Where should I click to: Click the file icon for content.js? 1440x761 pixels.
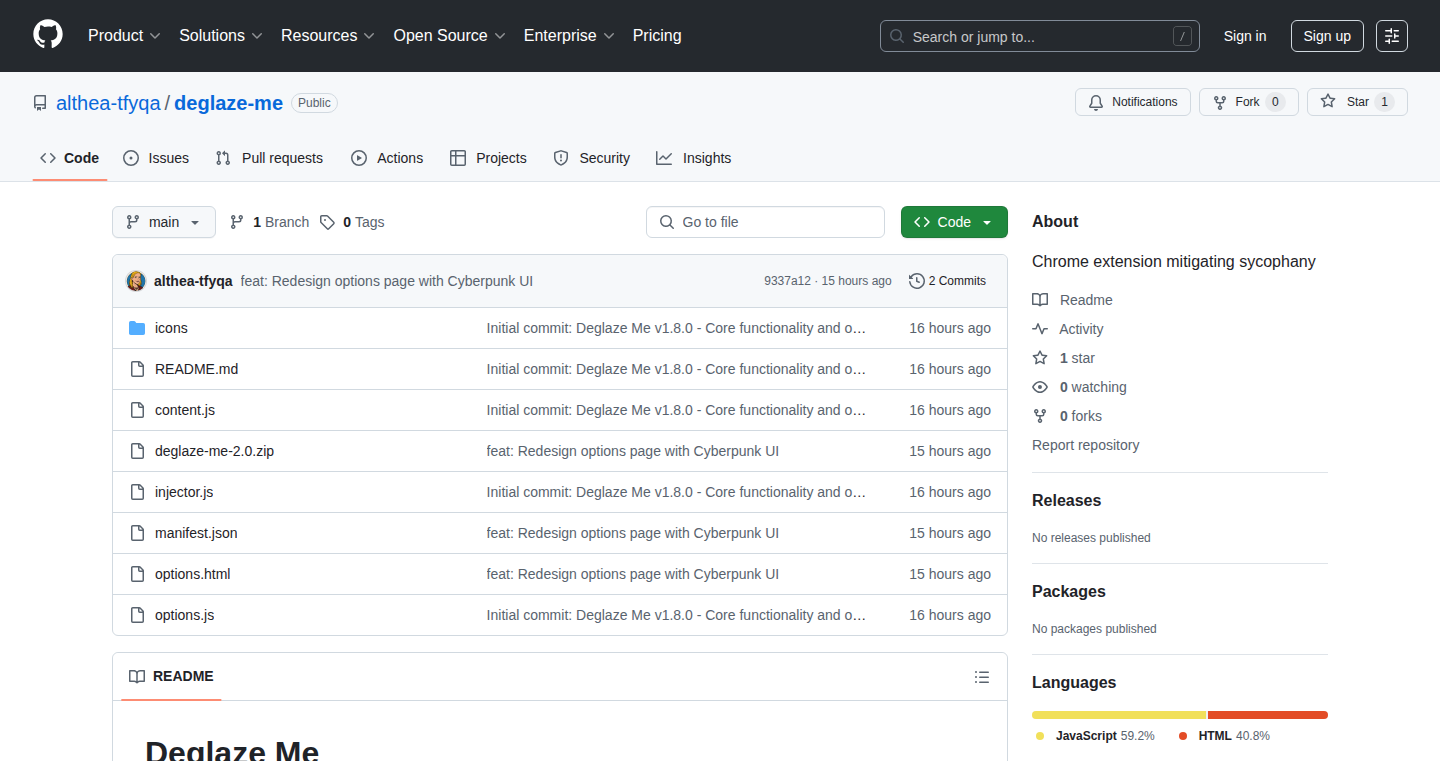[137, 410]
